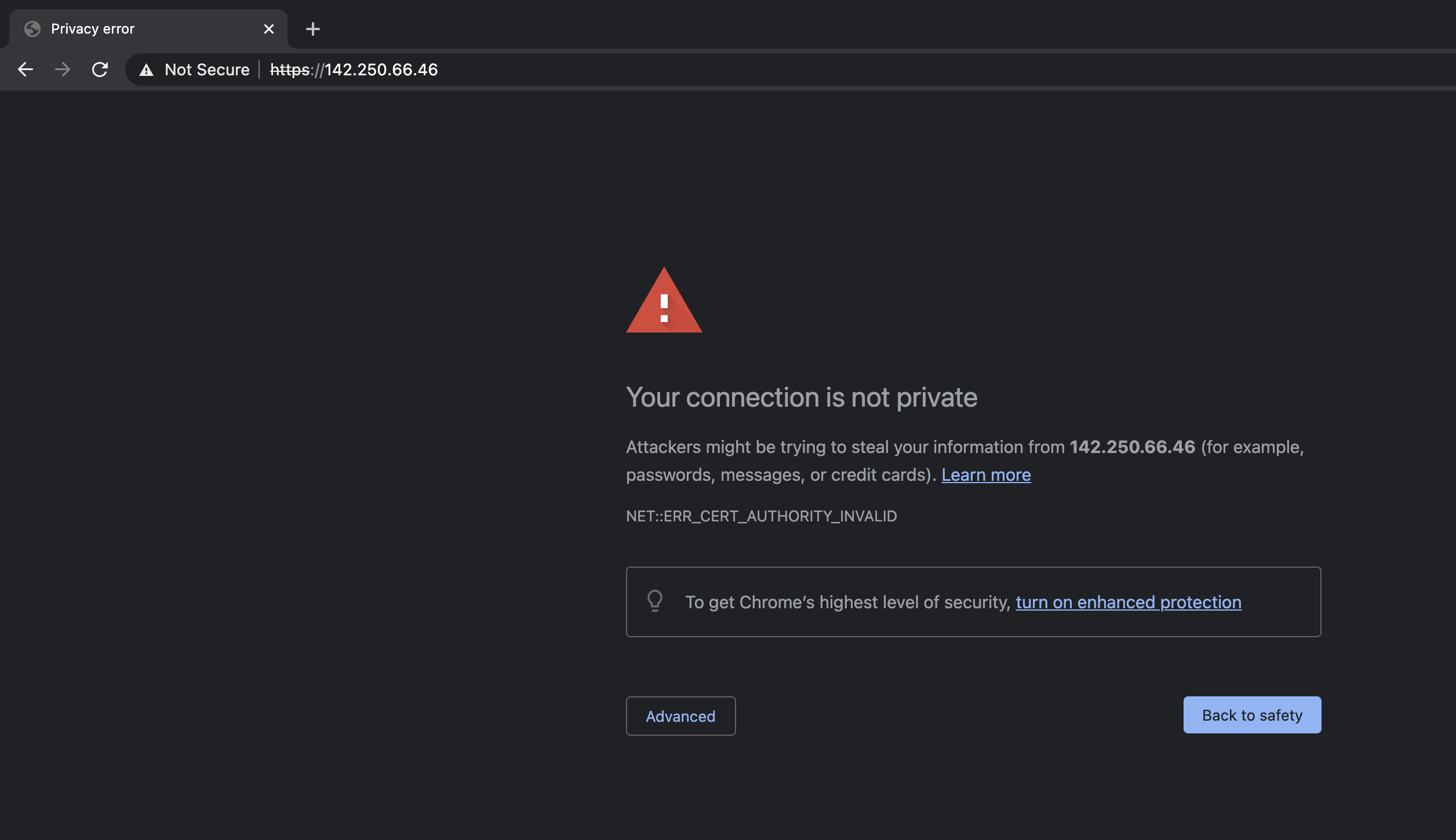Screen dimensions: 1456x840
Task: Click the Privacy error tab label
Action: pyautogui.click(x=93, y=28)
